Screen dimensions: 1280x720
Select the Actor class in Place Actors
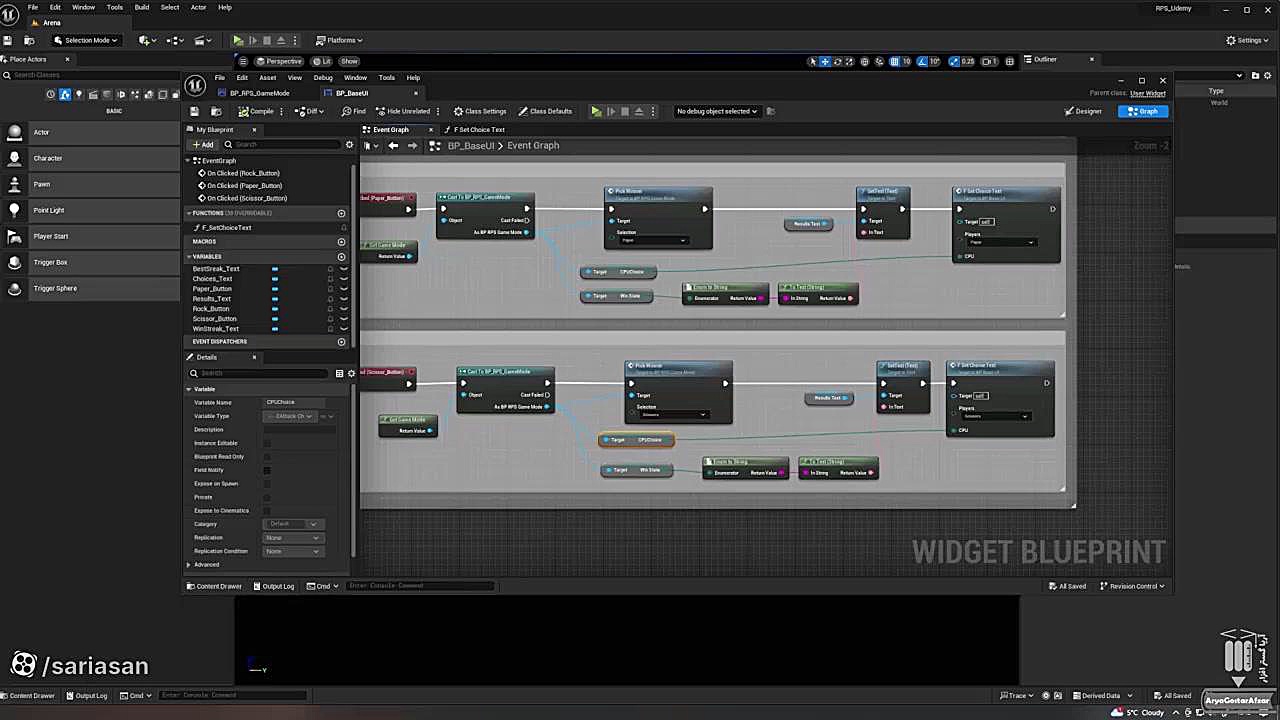pyautogui.click(x=90, y=132)
